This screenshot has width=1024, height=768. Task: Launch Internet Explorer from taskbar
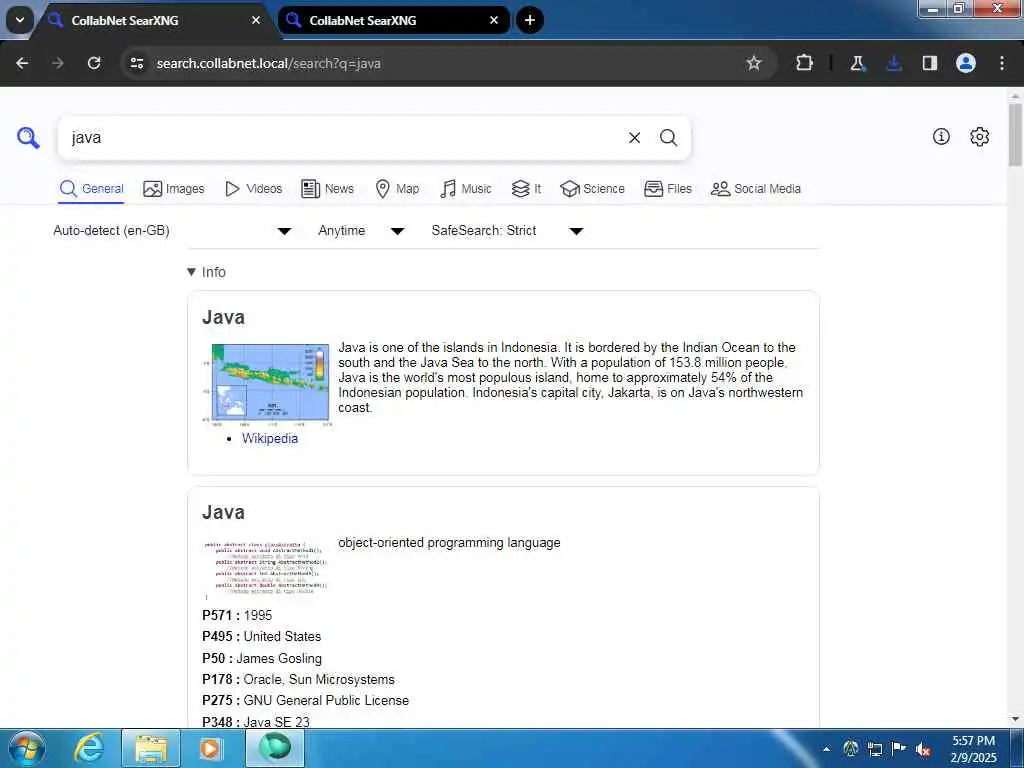tap(89, 748)
